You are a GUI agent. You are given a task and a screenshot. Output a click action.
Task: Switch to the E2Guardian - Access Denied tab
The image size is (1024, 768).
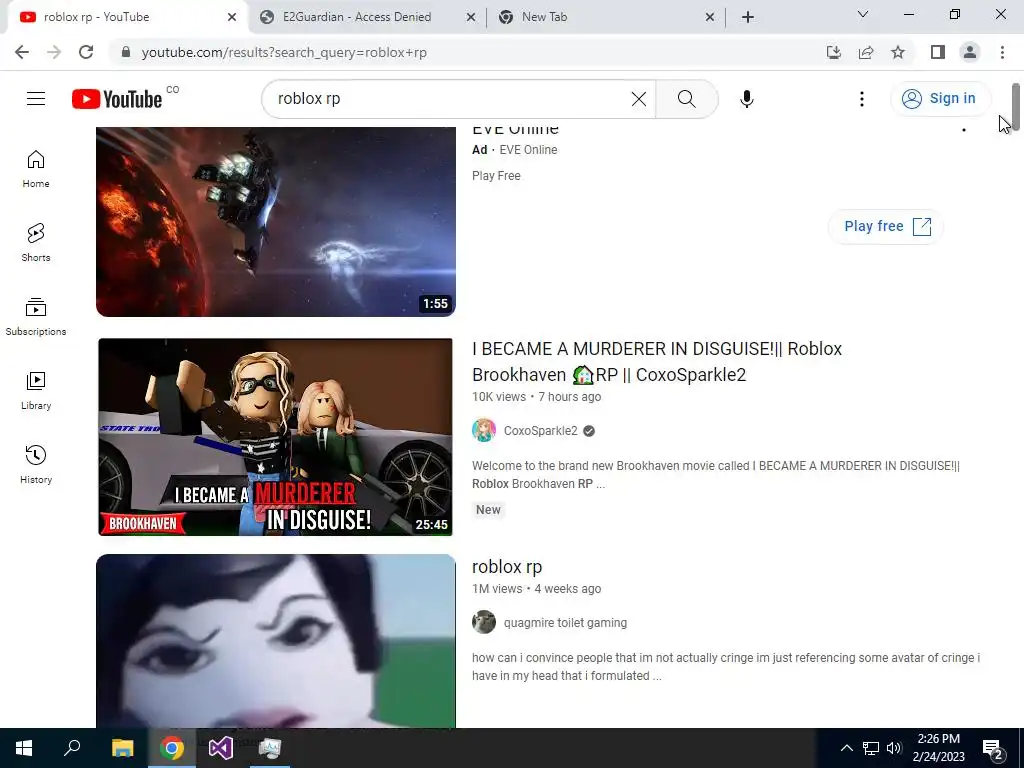[x=357, y=17]
